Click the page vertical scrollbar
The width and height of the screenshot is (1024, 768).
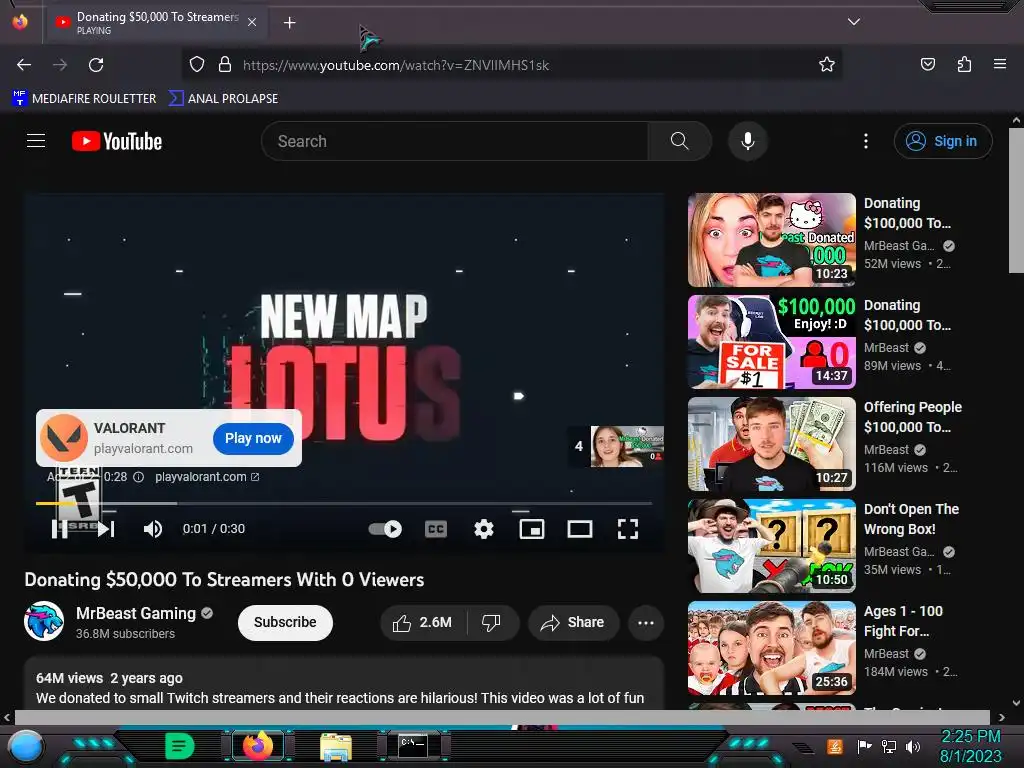pos(1016,200)
